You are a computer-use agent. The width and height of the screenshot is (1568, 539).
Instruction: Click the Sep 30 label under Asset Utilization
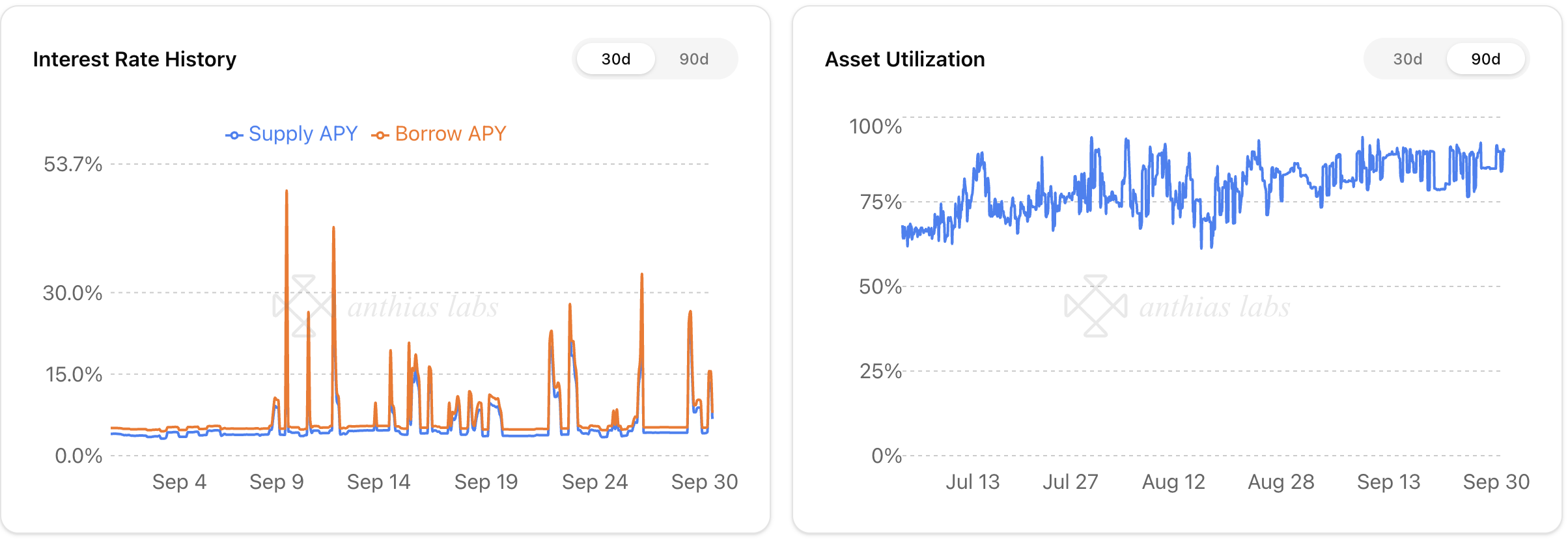(x=1496, y=482)
